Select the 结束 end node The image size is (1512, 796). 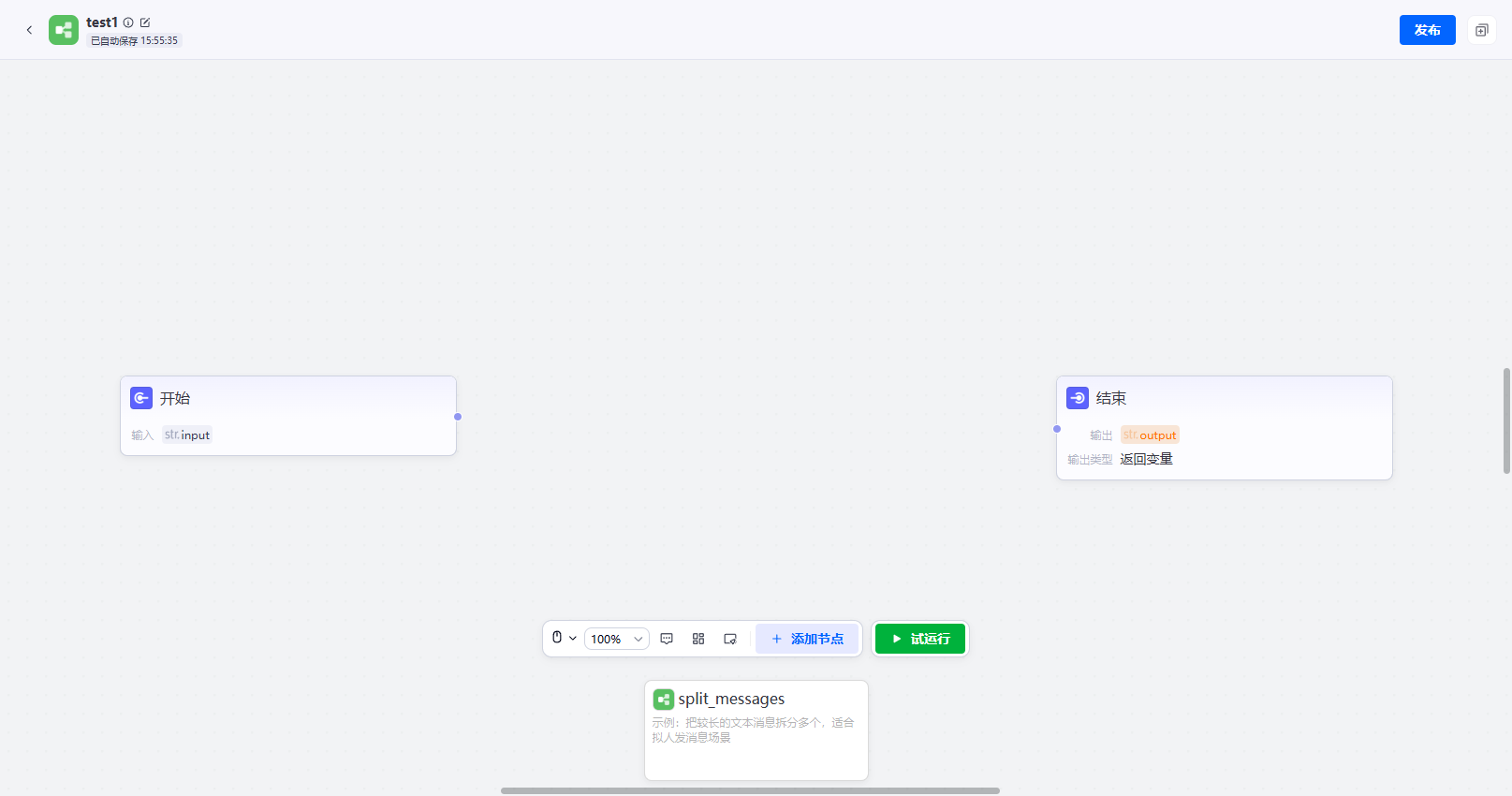1225,428
